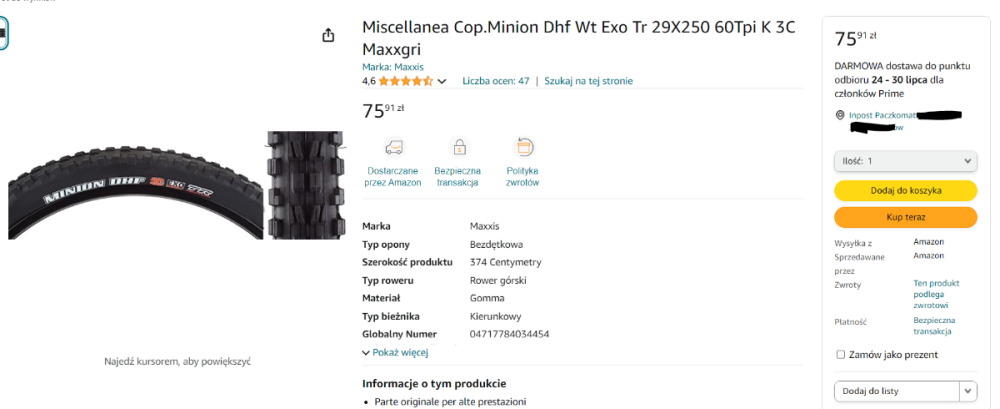
Task: Tick the 'Zamów jako prezent' checkbox
Action: point(840,354)
